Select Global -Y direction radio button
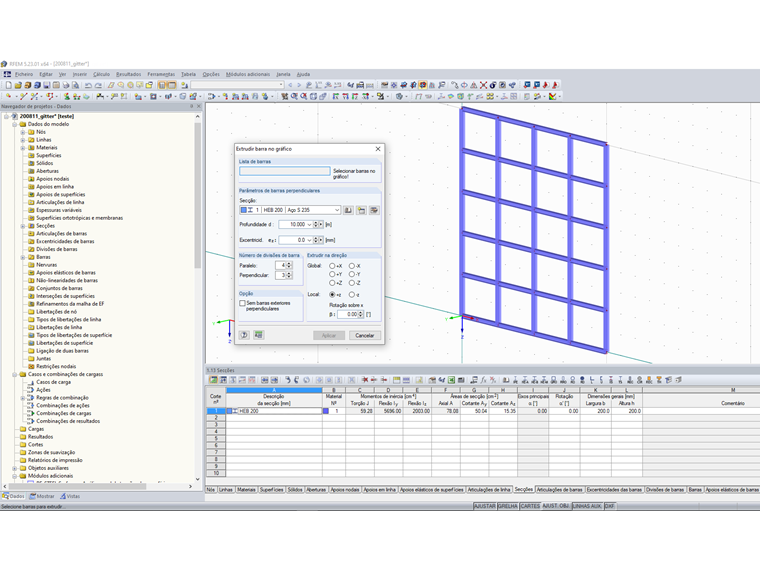 coord(352,274)
